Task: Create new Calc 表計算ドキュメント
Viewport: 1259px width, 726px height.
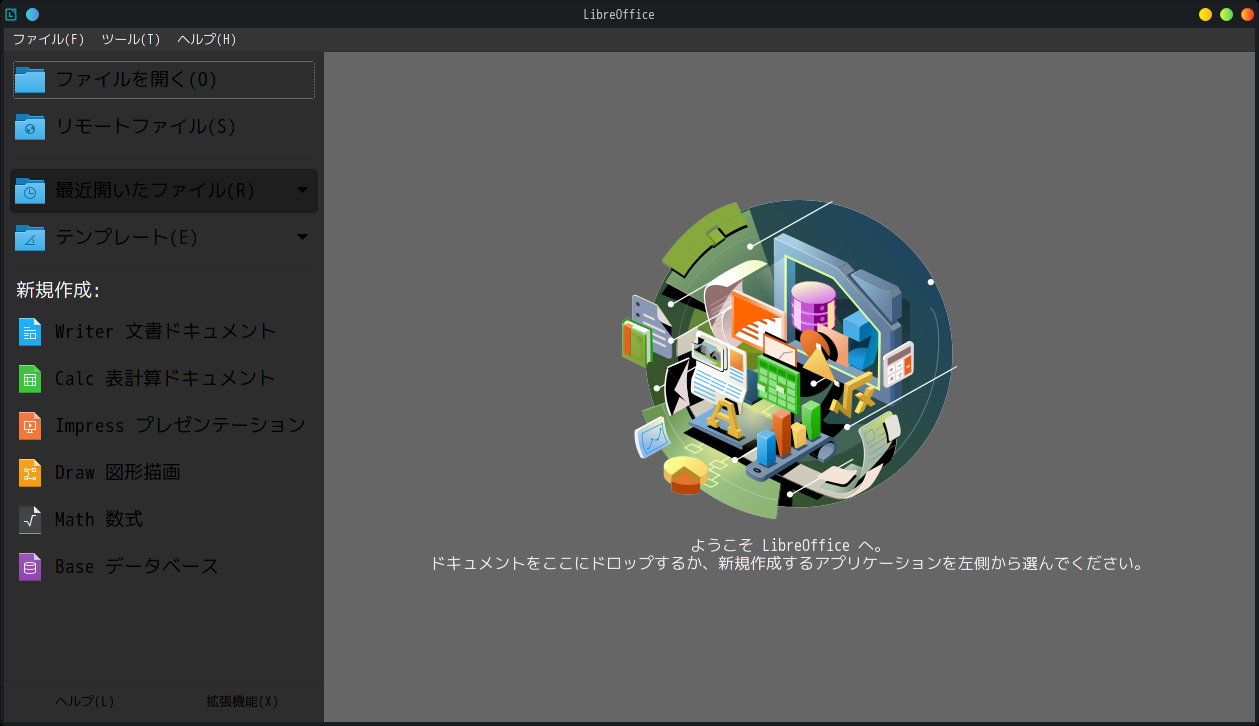Action: (x=164, y=378)
